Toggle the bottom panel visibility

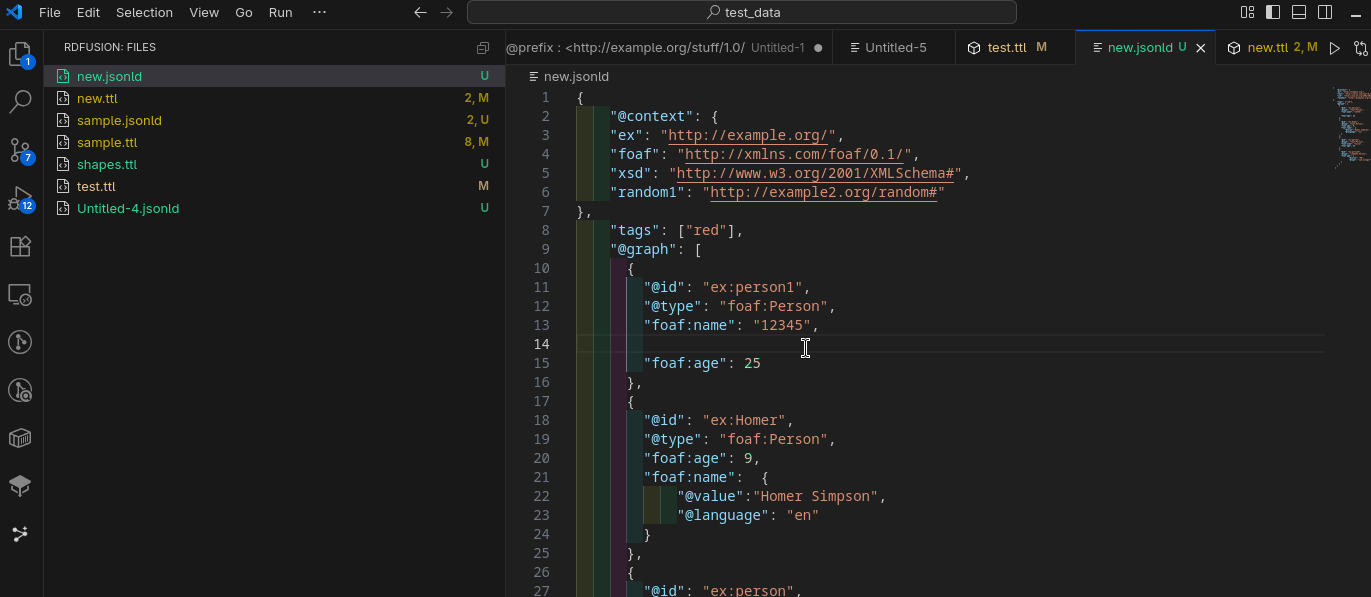point(1298,10)
